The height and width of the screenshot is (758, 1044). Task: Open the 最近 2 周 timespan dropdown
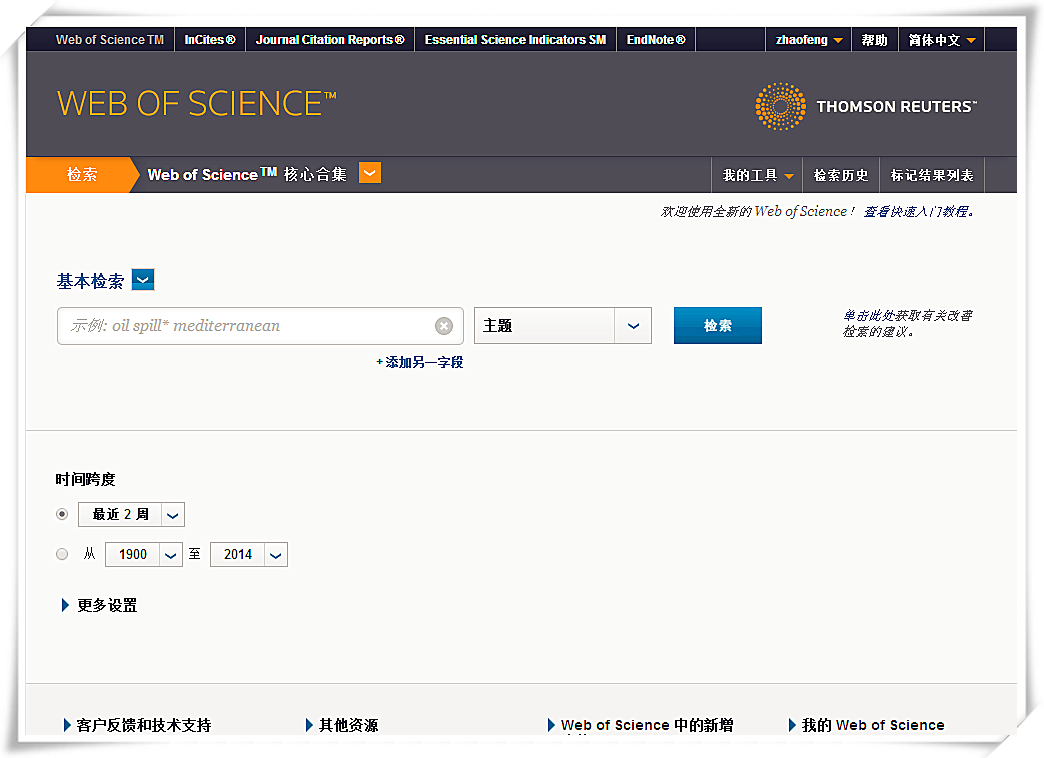131,514
